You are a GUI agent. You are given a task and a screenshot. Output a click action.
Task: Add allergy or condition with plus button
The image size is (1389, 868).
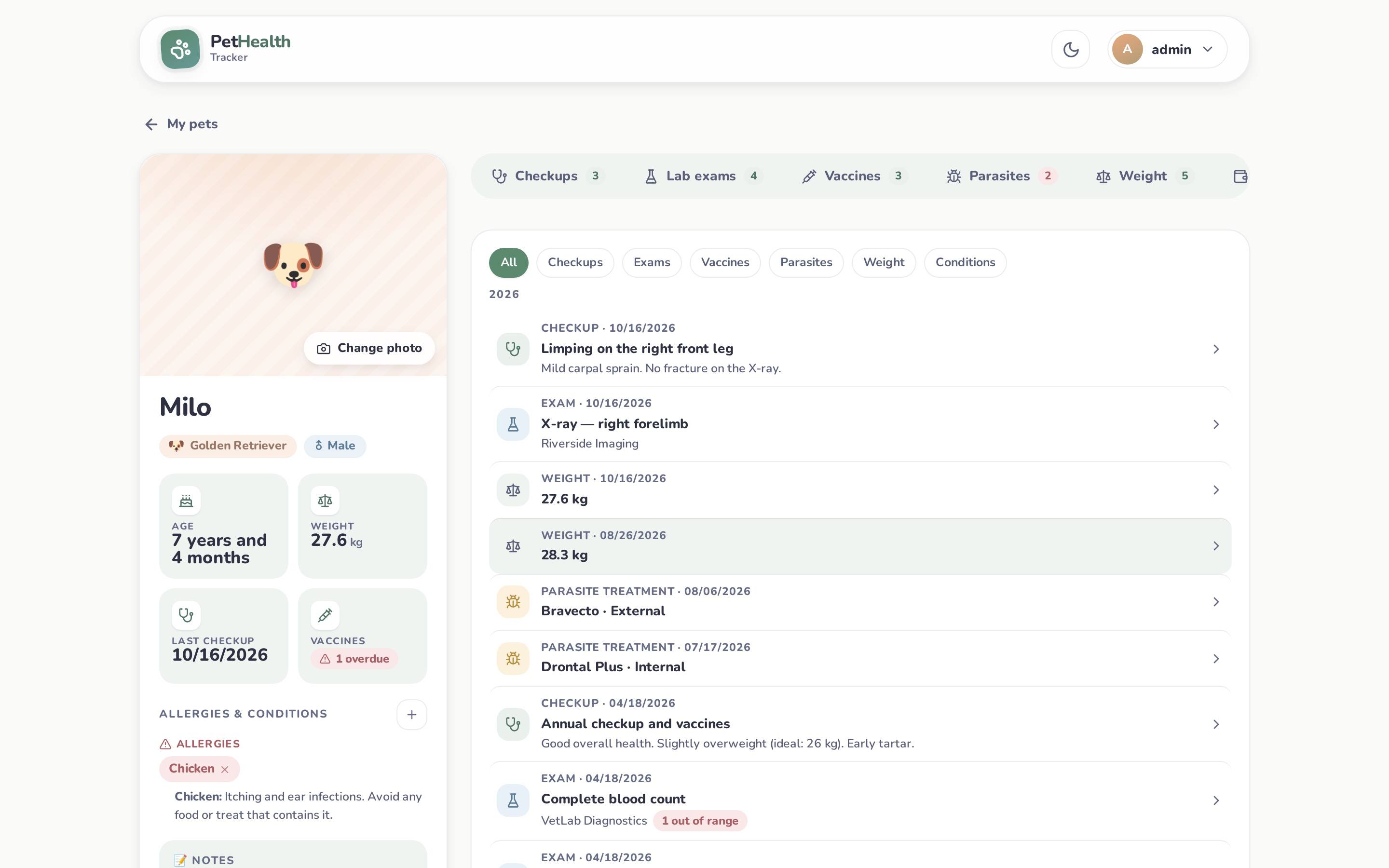[x=411, y=715]
